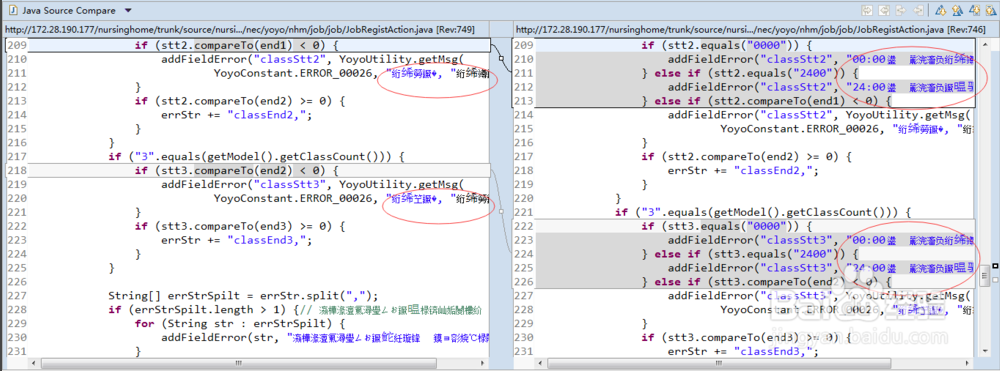Viewport: 1000px width, 371px height.
Task: Click right pane line 231 errStr classEnd3
Action: coord(744,351)
